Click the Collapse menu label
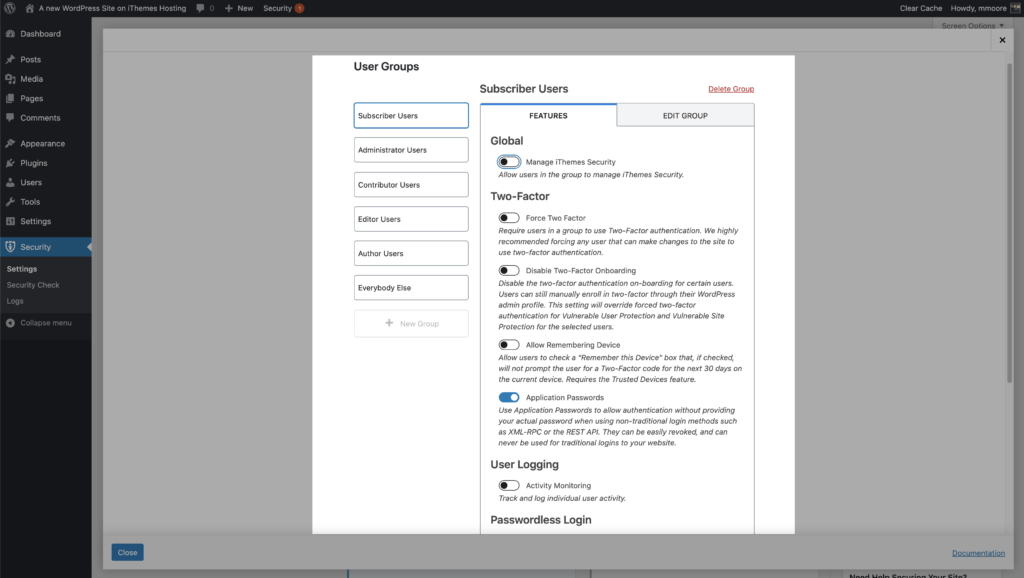 click(46, 323)
